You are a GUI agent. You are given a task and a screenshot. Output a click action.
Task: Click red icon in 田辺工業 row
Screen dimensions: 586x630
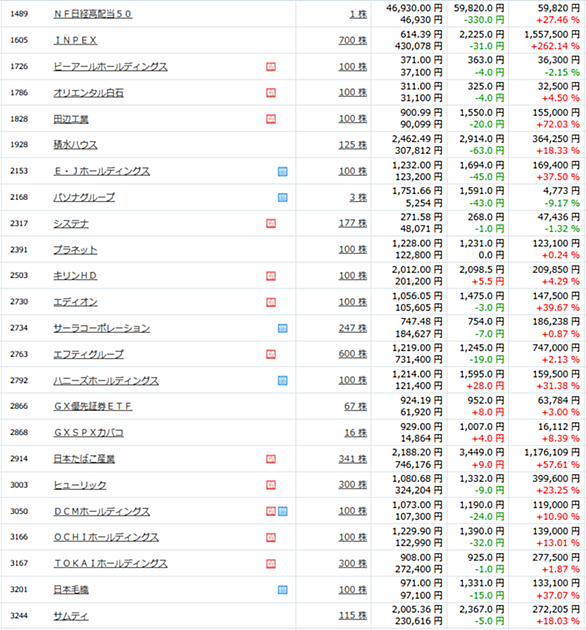[x=271, y=119]
